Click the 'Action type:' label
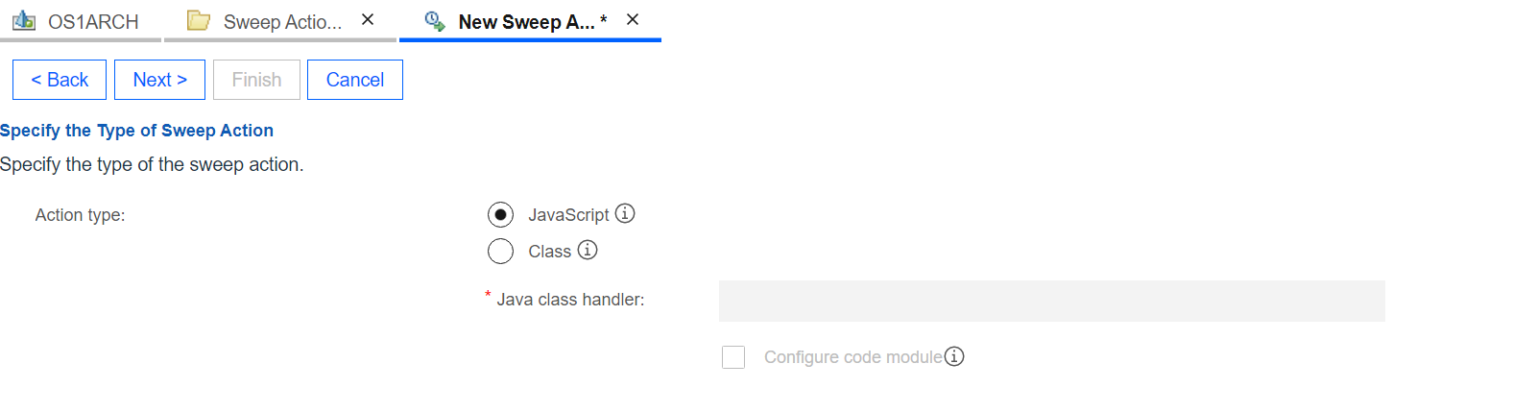Viewport: 1536px width, 412px height. (80, 215)
